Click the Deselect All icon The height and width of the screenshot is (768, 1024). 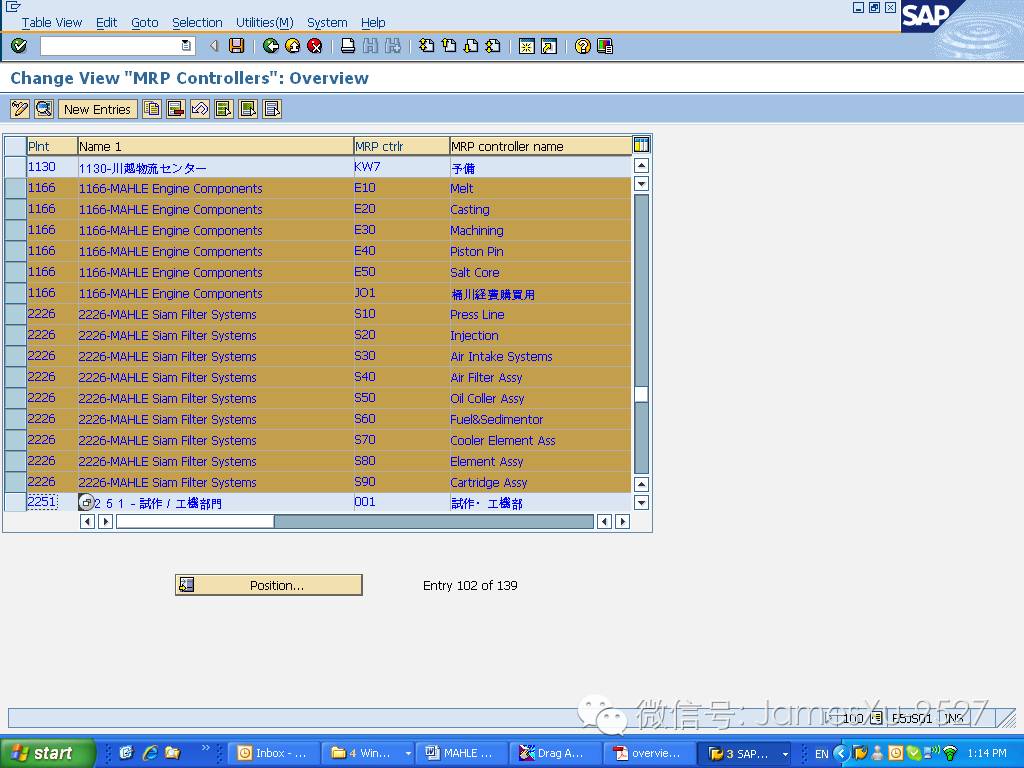(272, 109)
